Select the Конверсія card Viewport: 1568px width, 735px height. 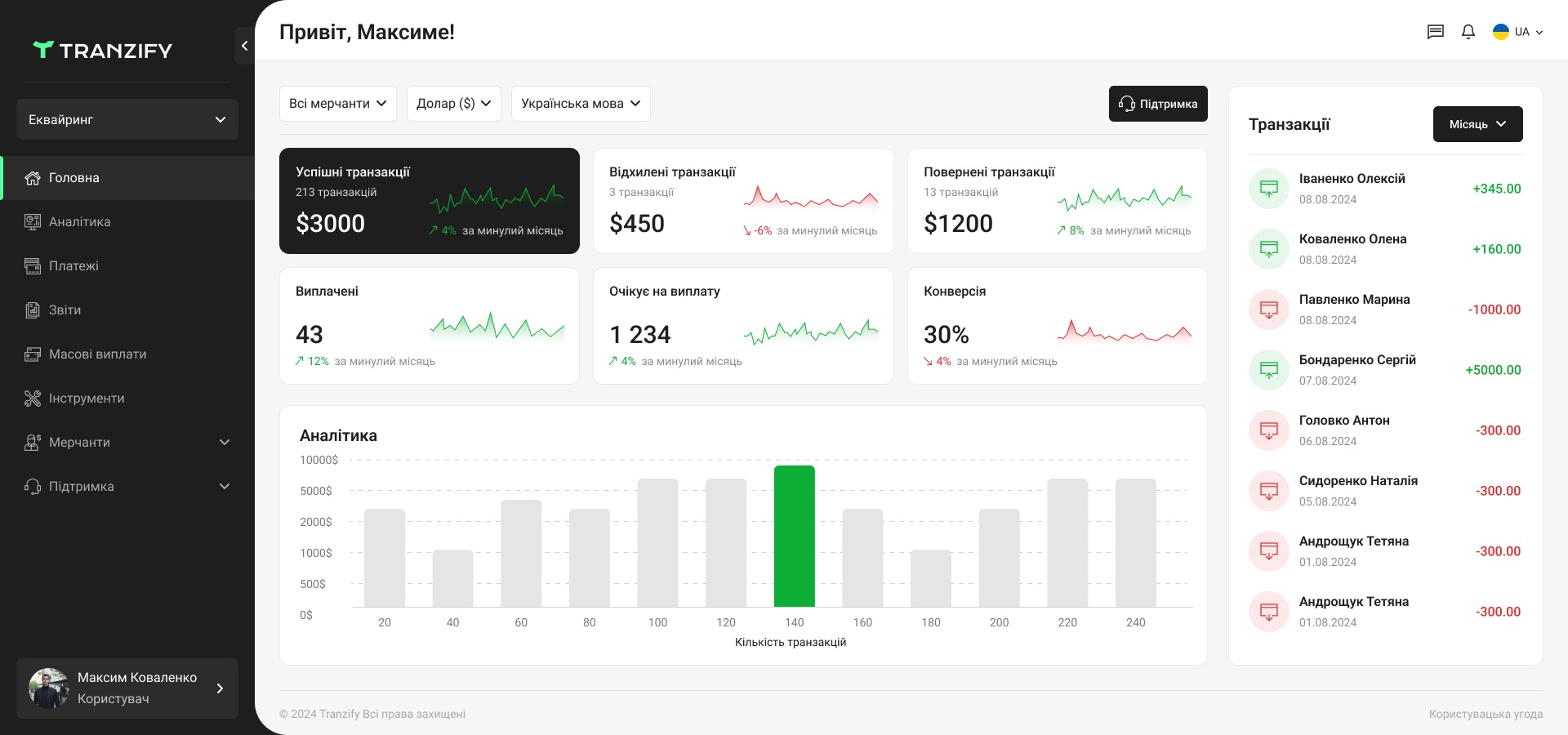(x=1058, y=326)
